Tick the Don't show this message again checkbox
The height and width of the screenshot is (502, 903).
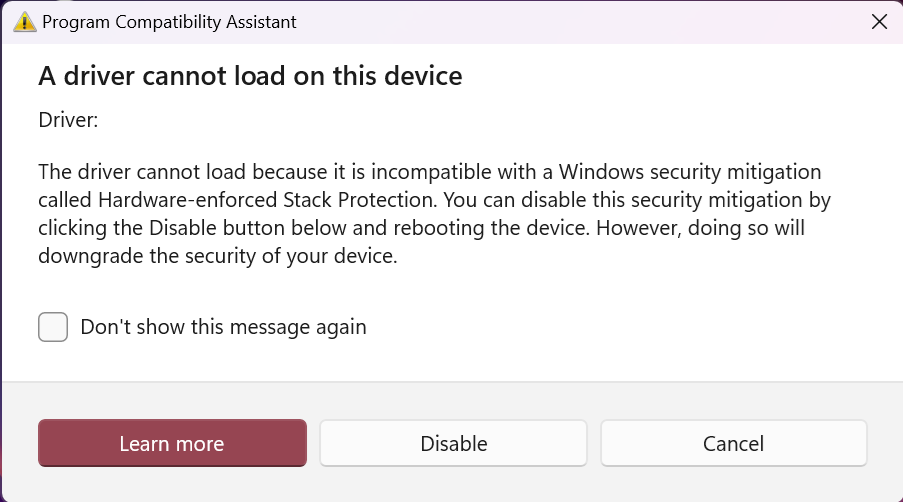[x=53, y=327]
